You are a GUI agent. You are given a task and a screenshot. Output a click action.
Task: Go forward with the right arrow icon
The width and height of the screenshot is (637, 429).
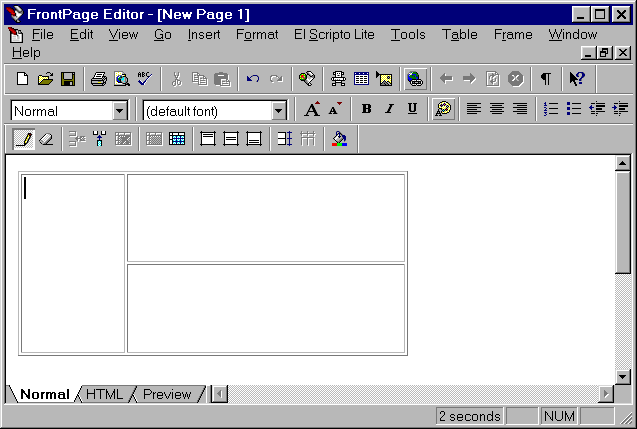pyautogui.click(x=469, y=78)
